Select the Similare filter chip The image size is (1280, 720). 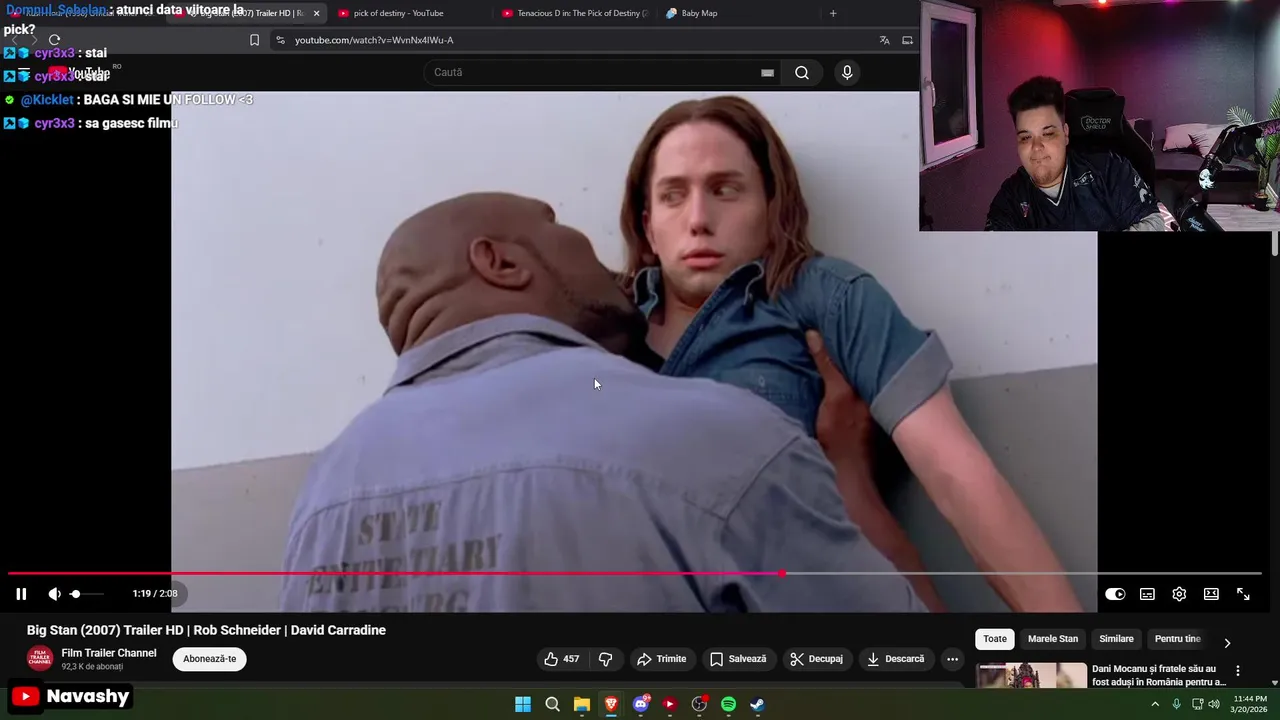pos(1116,639)
